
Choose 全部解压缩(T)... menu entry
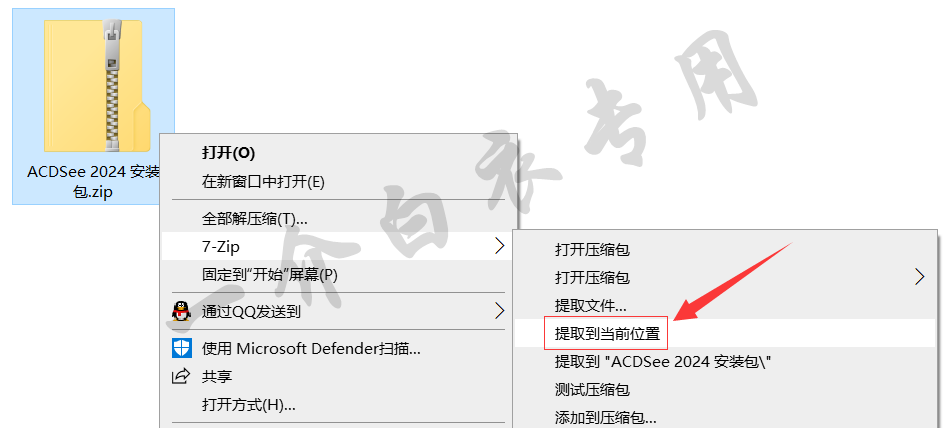pyautogui.click(x=254, y=218)
